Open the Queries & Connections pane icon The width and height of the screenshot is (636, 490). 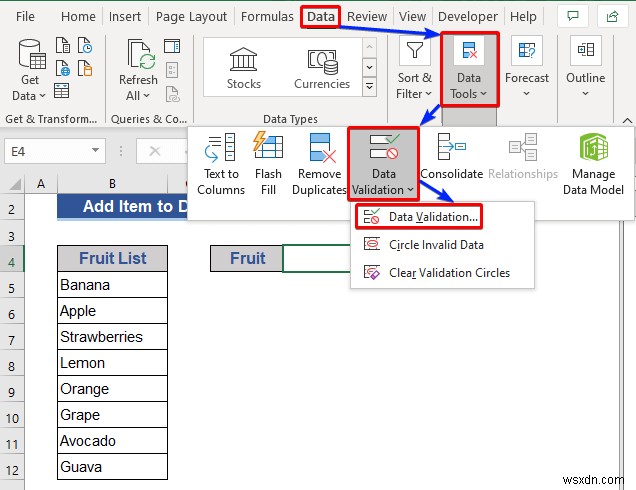(x=172, y=46)
